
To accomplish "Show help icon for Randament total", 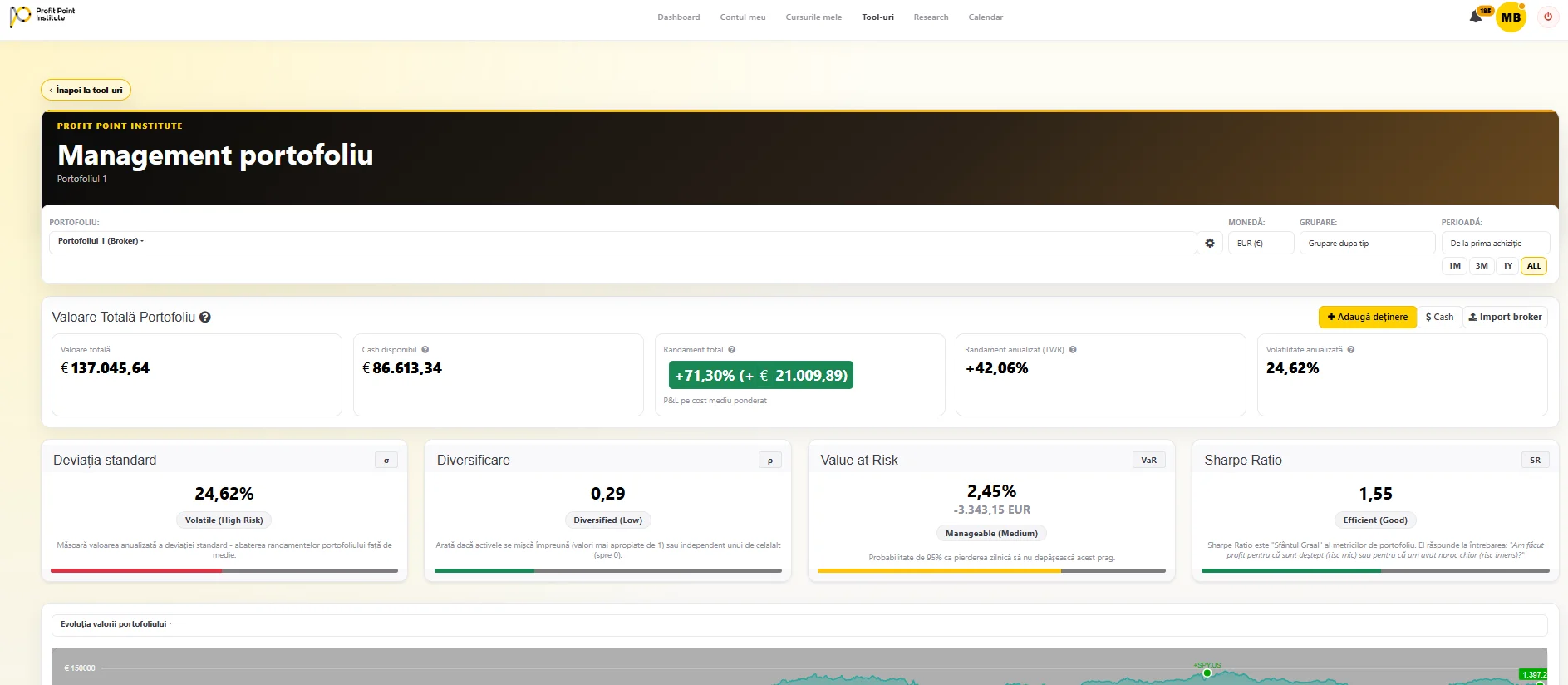I will point(731,350).
